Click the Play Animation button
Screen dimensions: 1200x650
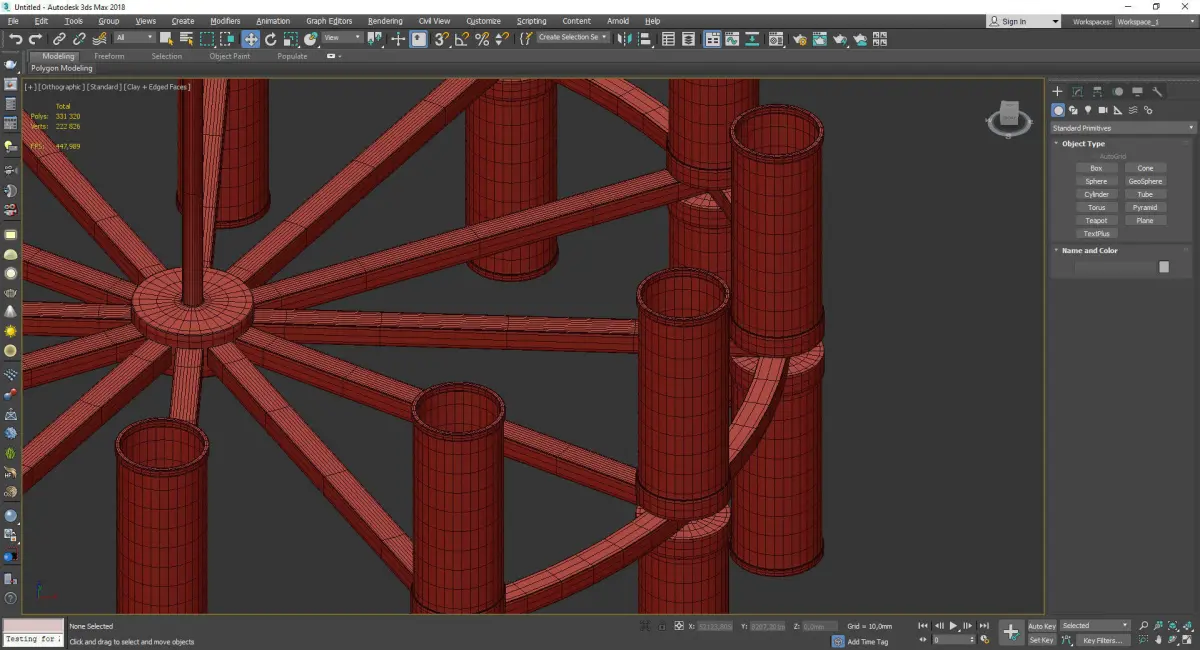pyautogui.click(x=954, y=626)
